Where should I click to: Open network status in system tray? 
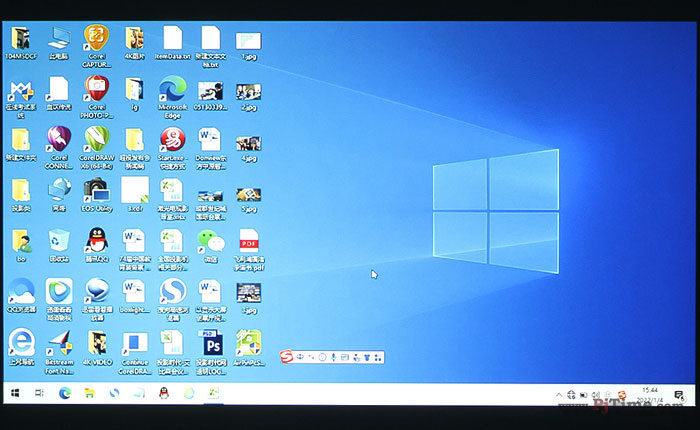pos(571,395)
